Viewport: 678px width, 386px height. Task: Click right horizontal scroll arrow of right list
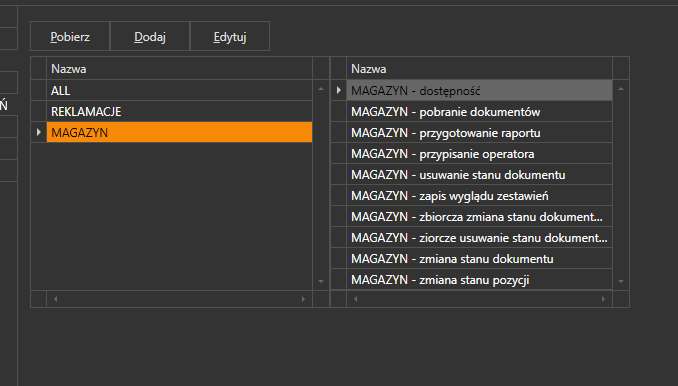click(x=603, y=299)
